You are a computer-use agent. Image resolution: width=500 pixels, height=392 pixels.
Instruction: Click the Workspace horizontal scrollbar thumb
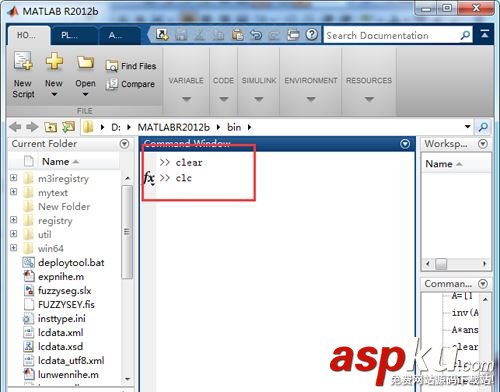coord(441,264)
